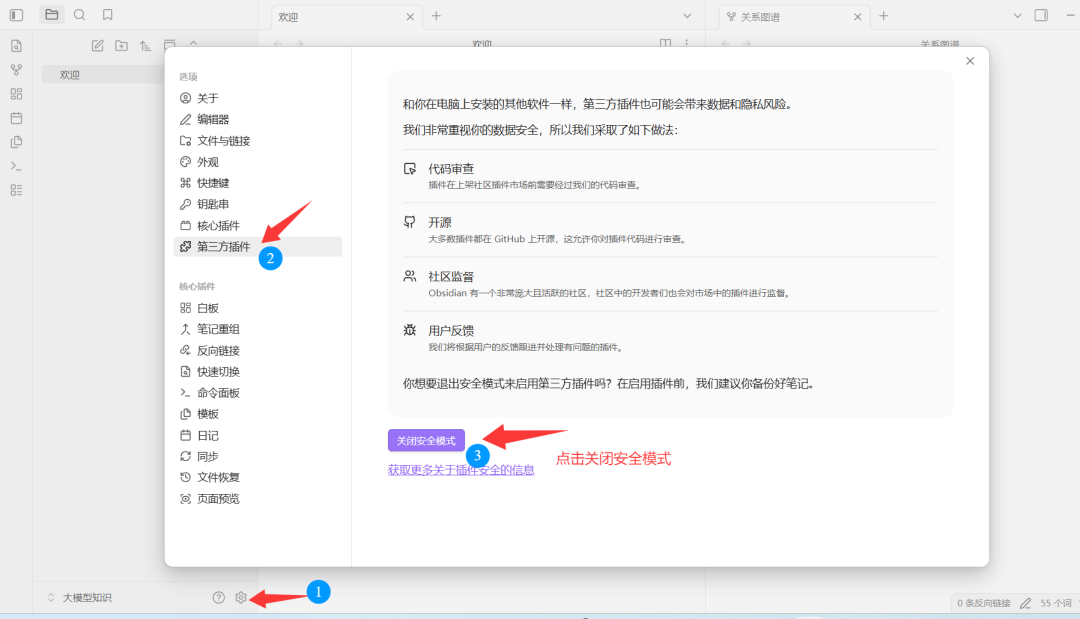The width and height of the screenshot is (1080, 619).
Task: Click the 关闭安全模式 button
Action: point(426,441)
